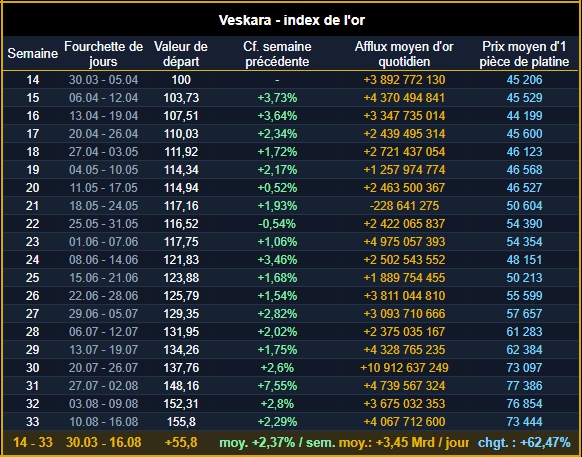Screen dimensions: 582x457
Task: Click the starting value 155,8
Action: (x=181, y=422)
